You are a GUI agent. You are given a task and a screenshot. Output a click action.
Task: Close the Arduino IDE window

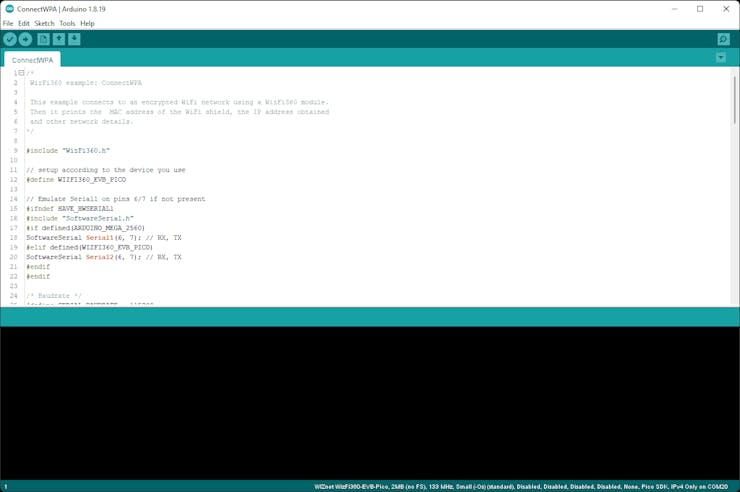click(726, 8)
